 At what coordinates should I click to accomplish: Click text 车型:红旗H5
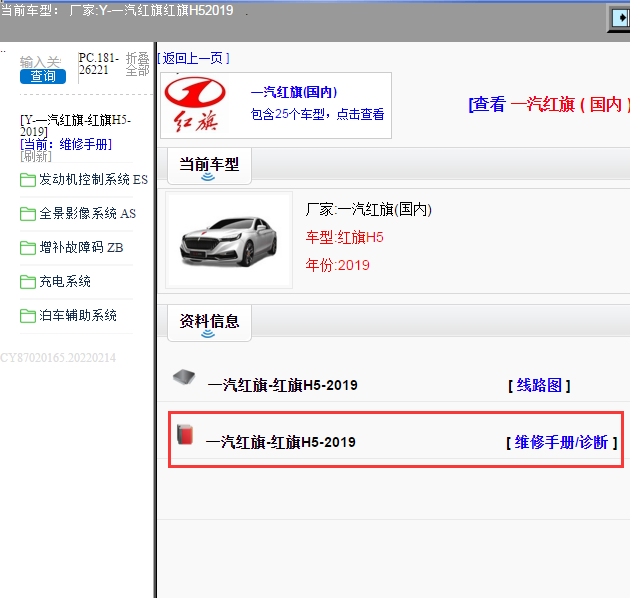tap(344, 237)
